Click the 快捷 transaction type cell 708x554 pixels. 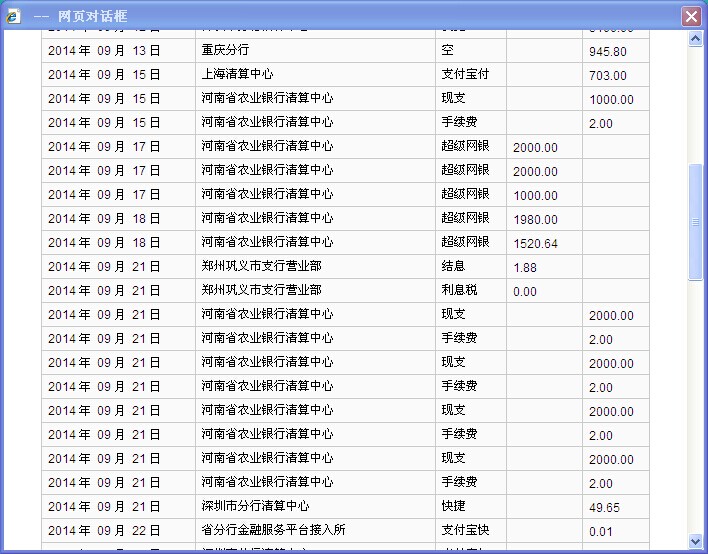(453, 506)
